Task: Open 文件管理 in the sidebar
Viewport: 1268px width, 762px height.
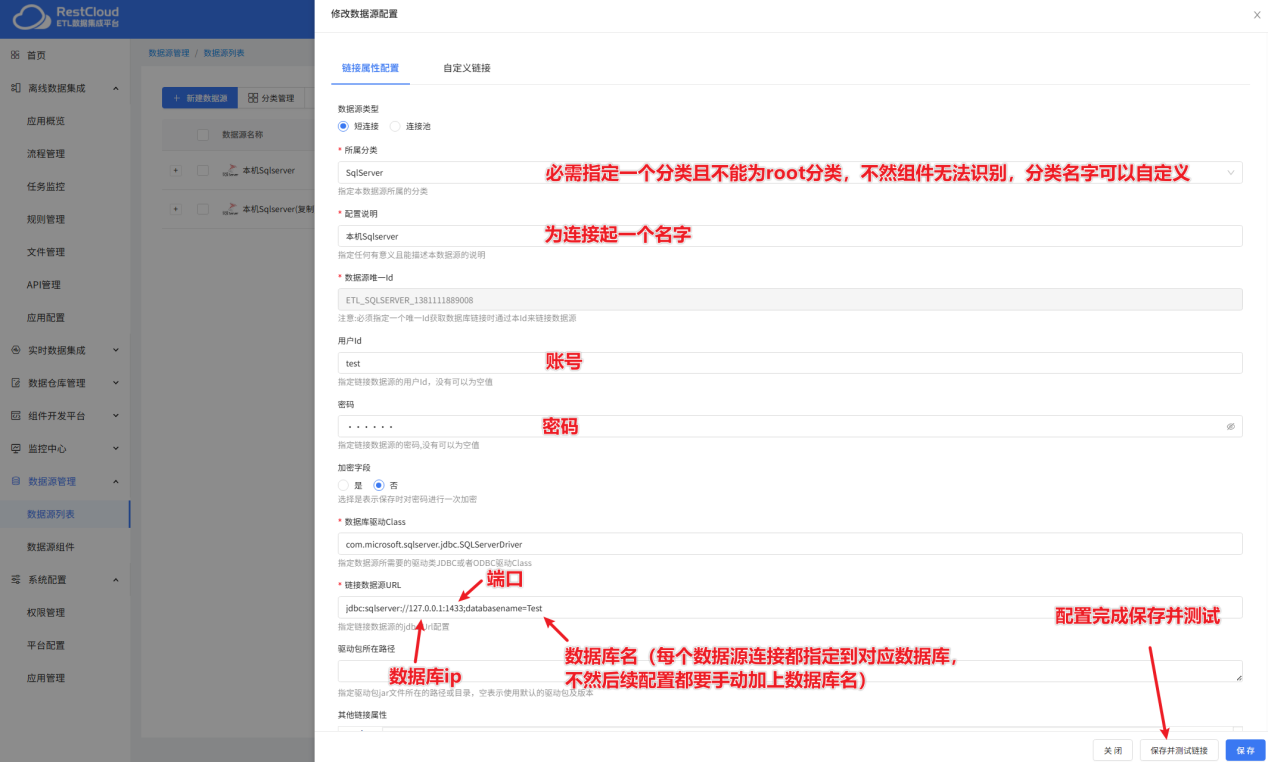Action: 46,252
